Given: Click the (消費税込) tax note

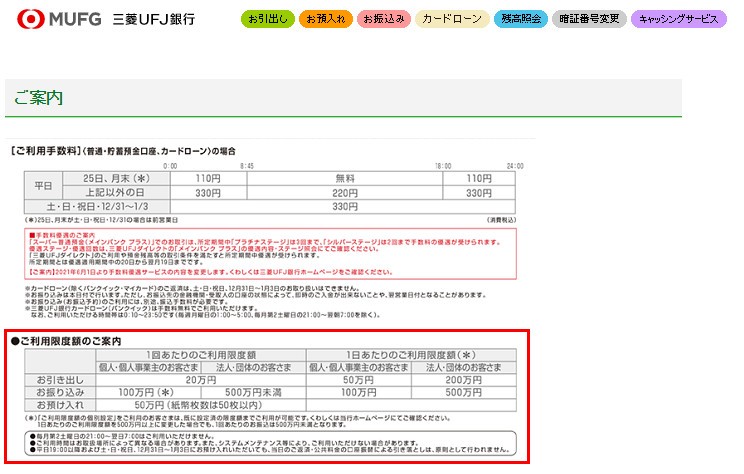Looking at the screenshot, I should [x=501, y=220].
